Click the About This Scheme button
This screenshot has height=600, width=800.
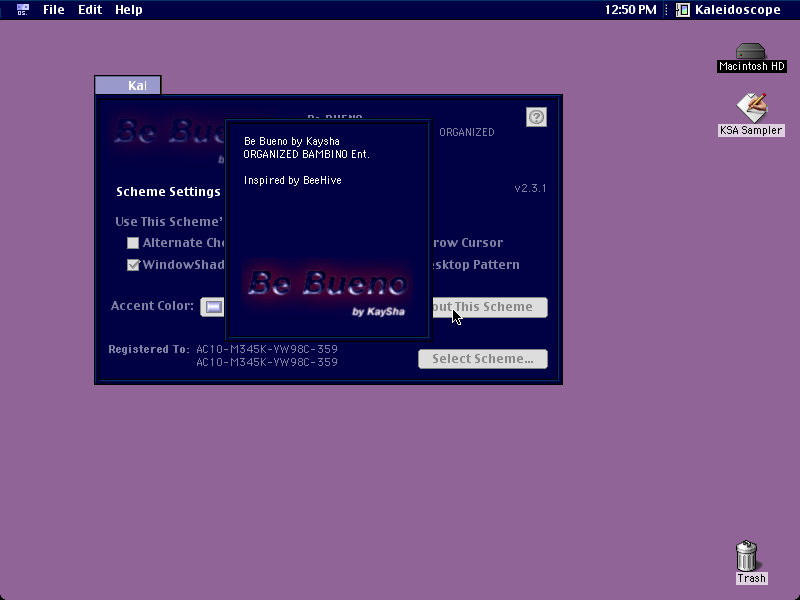(490, 307)
